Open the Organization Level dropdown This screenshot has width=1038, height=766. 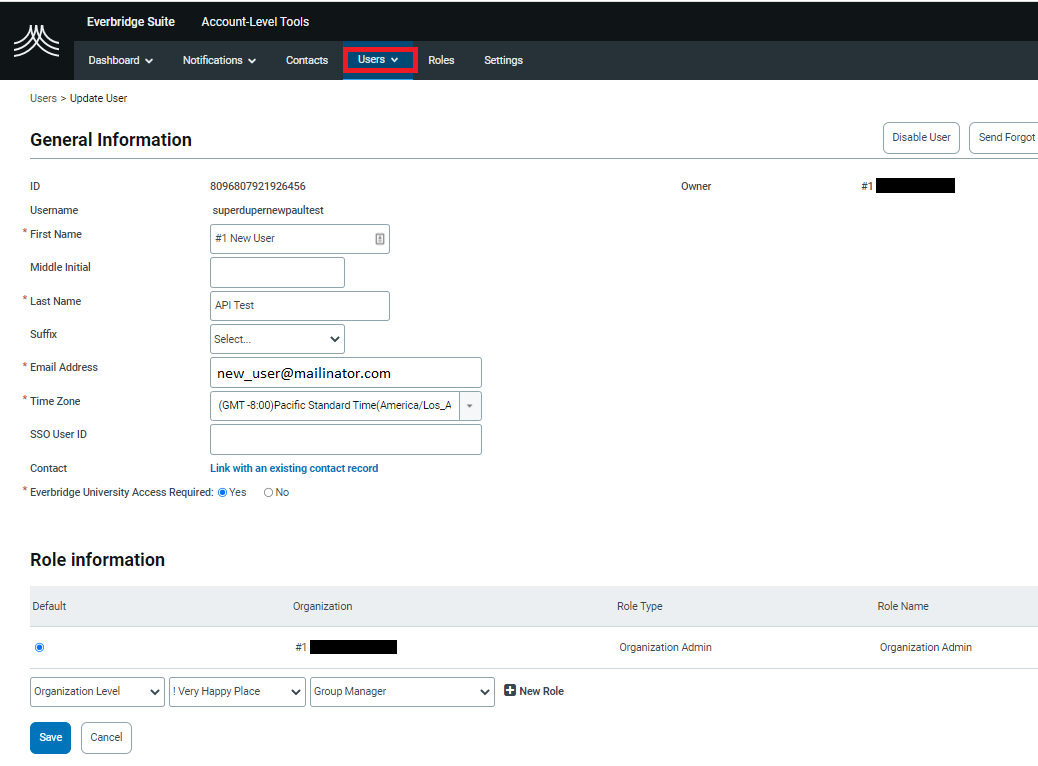[97, 692]
